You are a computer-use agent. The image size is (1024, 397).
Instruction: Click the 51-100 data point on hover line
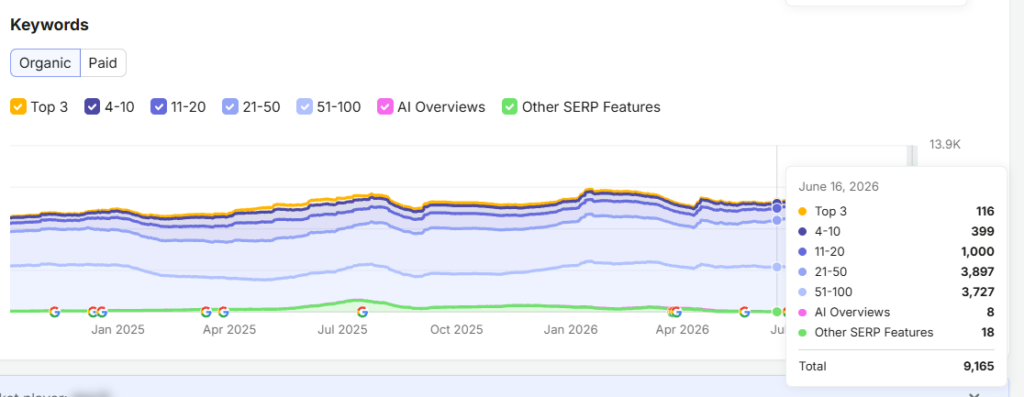click(777, 266)
